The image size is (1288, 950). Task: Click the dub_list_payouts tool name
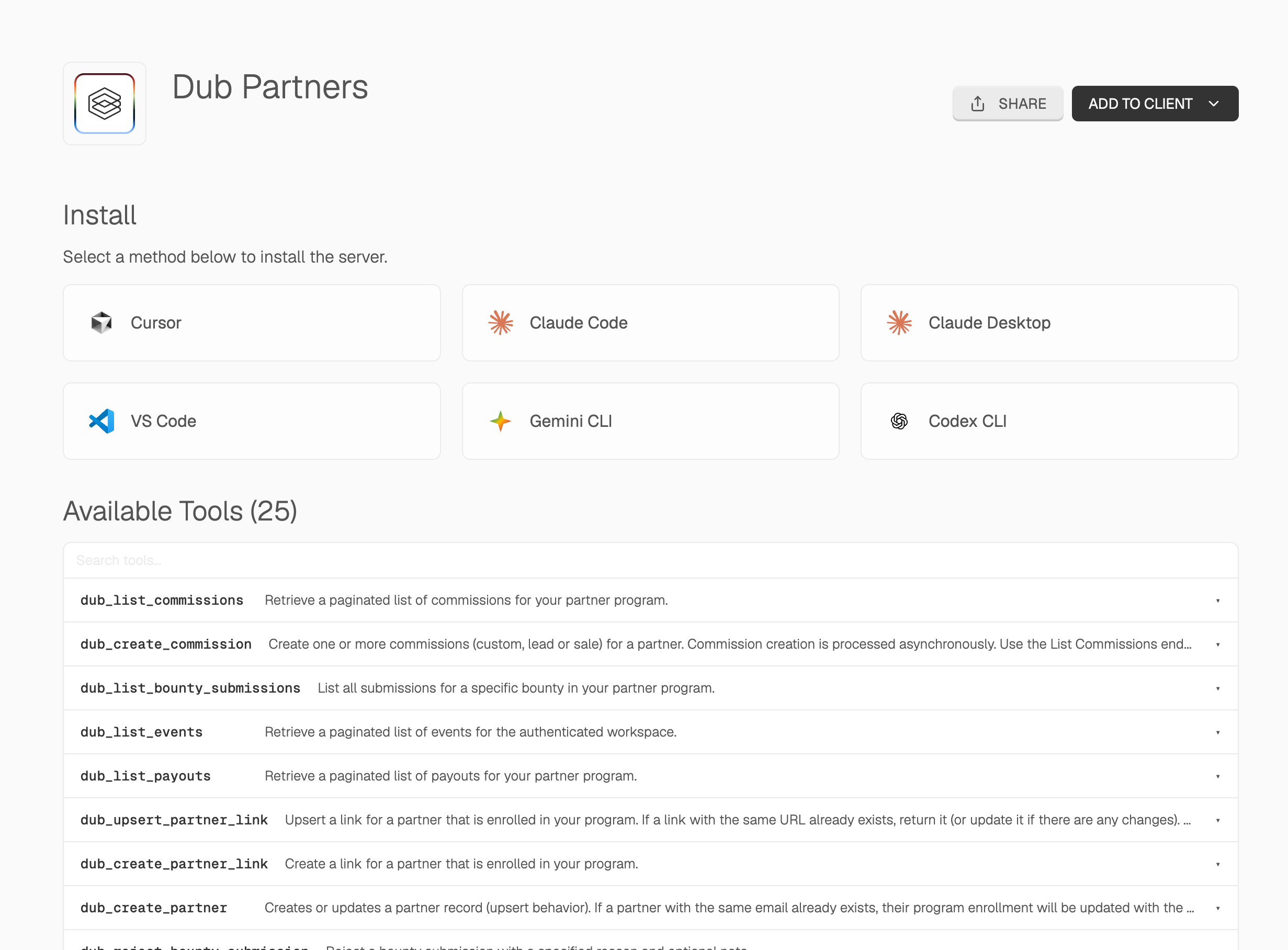point(145,776)
